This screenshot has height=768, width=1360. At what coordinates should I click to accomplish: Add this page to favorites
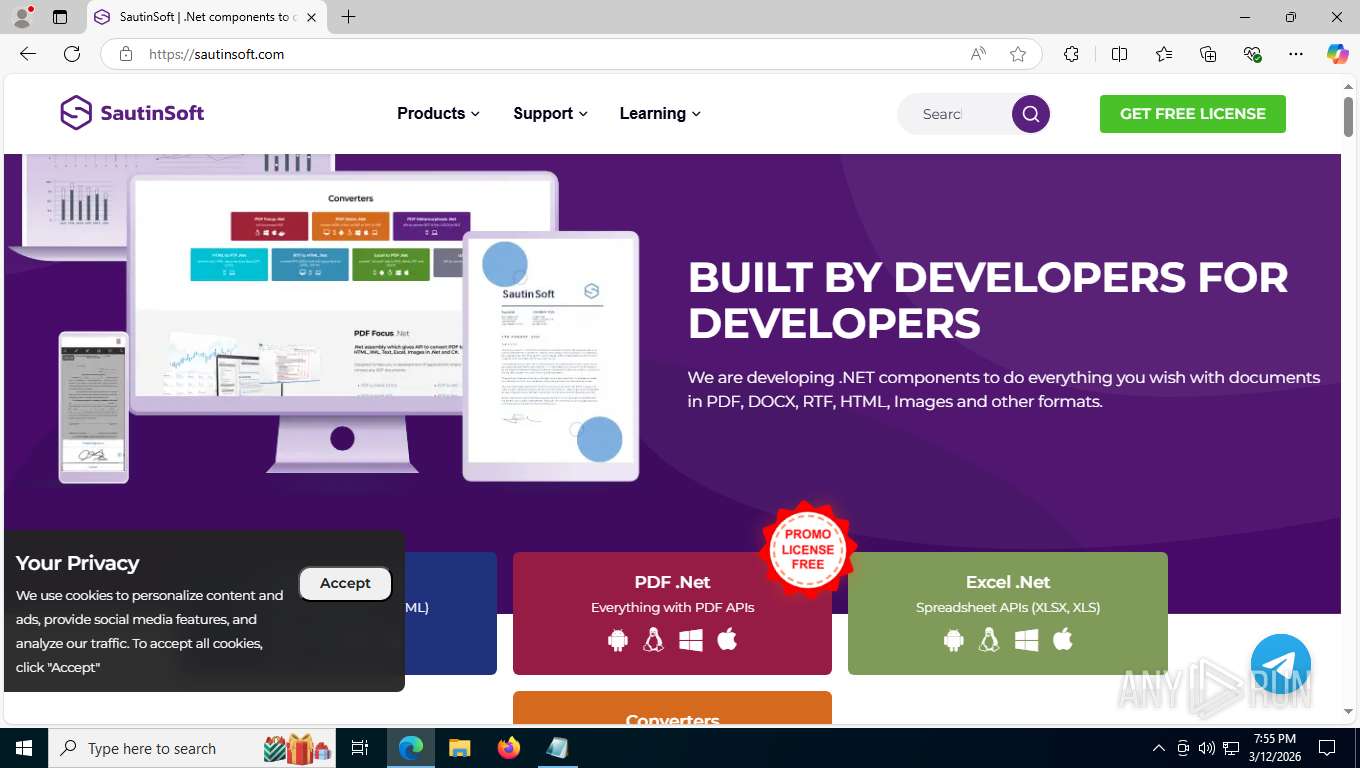click(1018, 54)
